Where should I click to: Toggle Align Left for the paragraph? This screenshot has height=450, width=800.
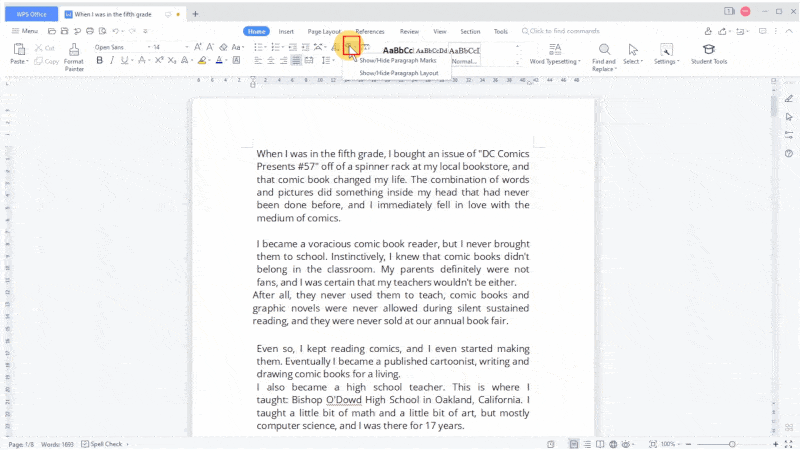(x=258, y=60)
